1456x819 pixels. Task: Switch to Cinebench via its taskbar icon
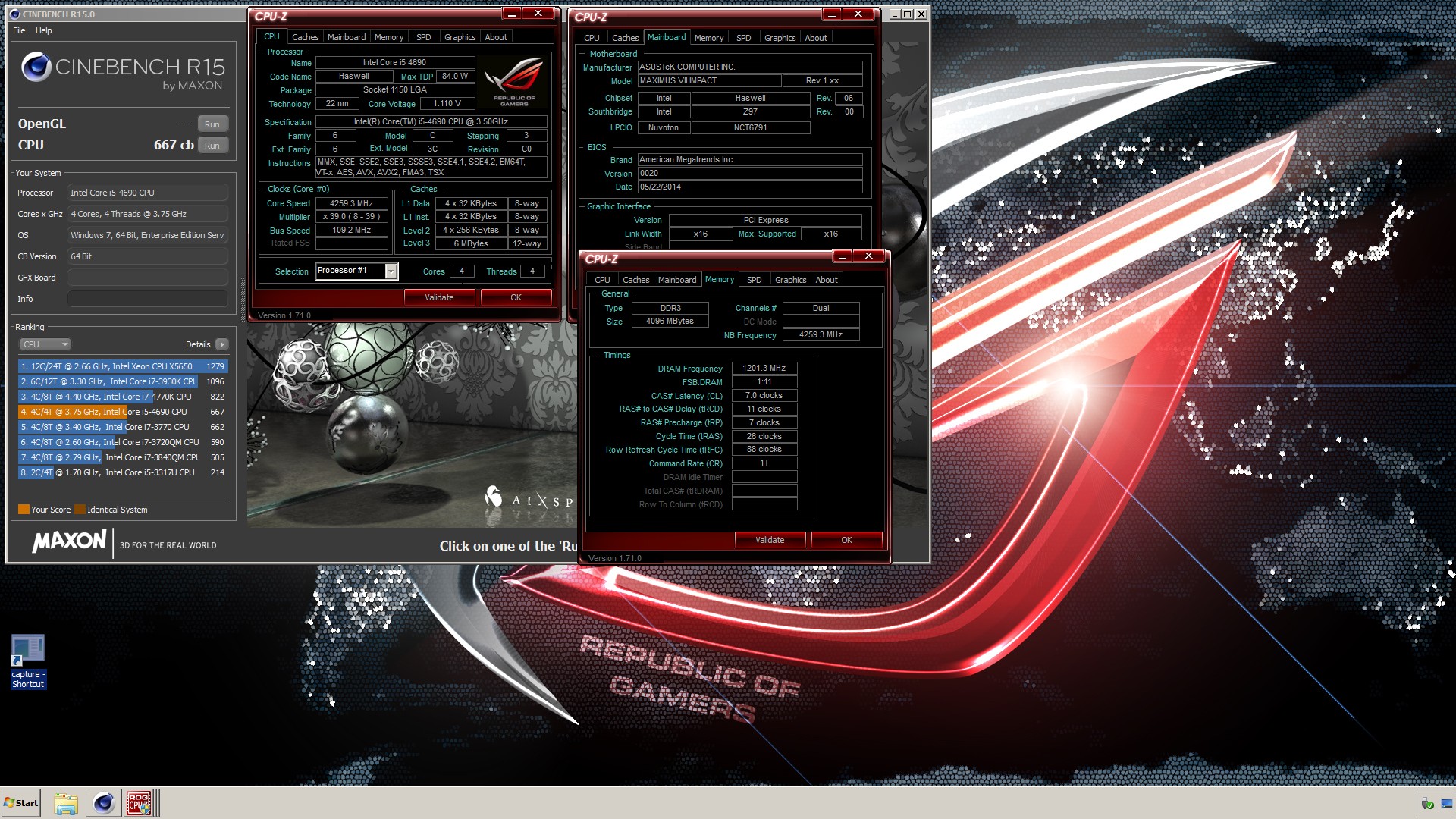coord(104,803)
